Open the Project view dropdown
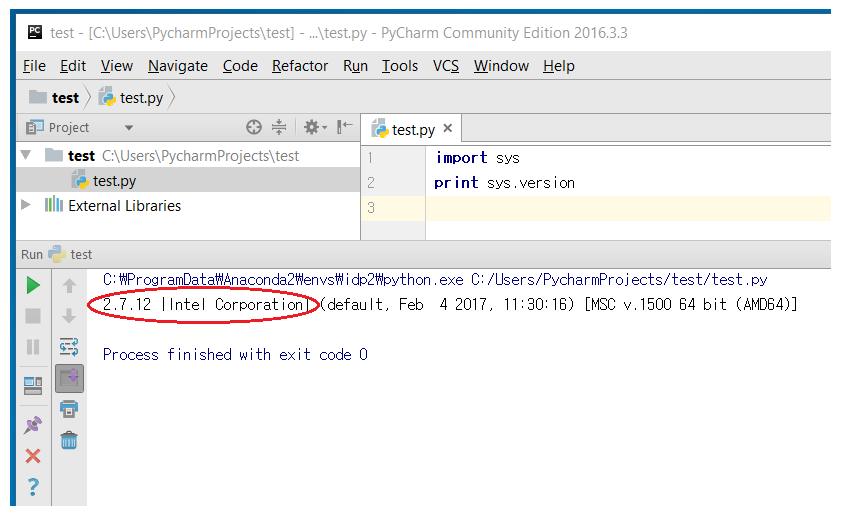This screenshot has height=516, width=854. coord(129,128)
